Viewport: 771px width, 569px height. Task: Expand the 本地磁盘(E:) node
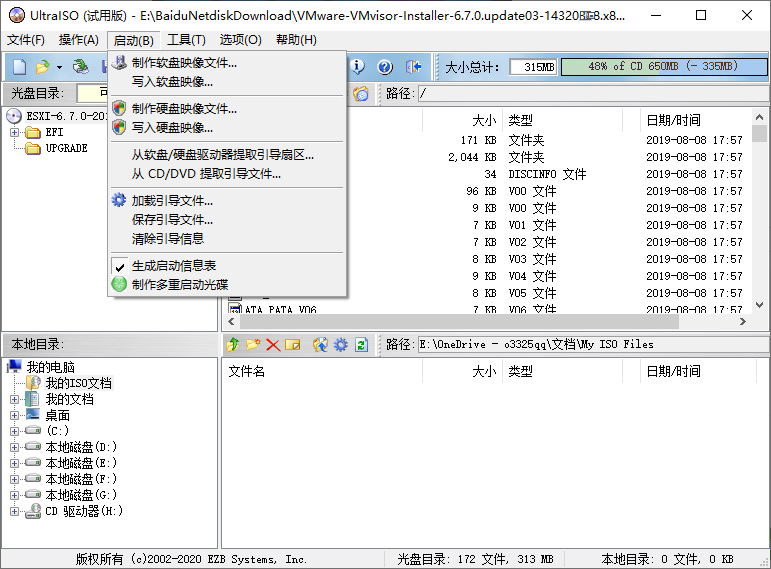click(14, 463)
